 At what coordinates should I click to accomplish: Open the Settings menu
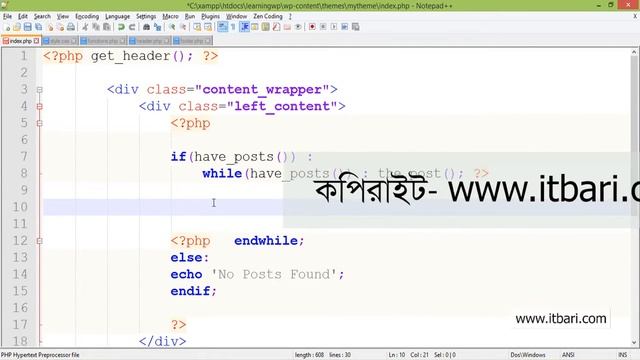pyautogui.click(x=146, y=16)
